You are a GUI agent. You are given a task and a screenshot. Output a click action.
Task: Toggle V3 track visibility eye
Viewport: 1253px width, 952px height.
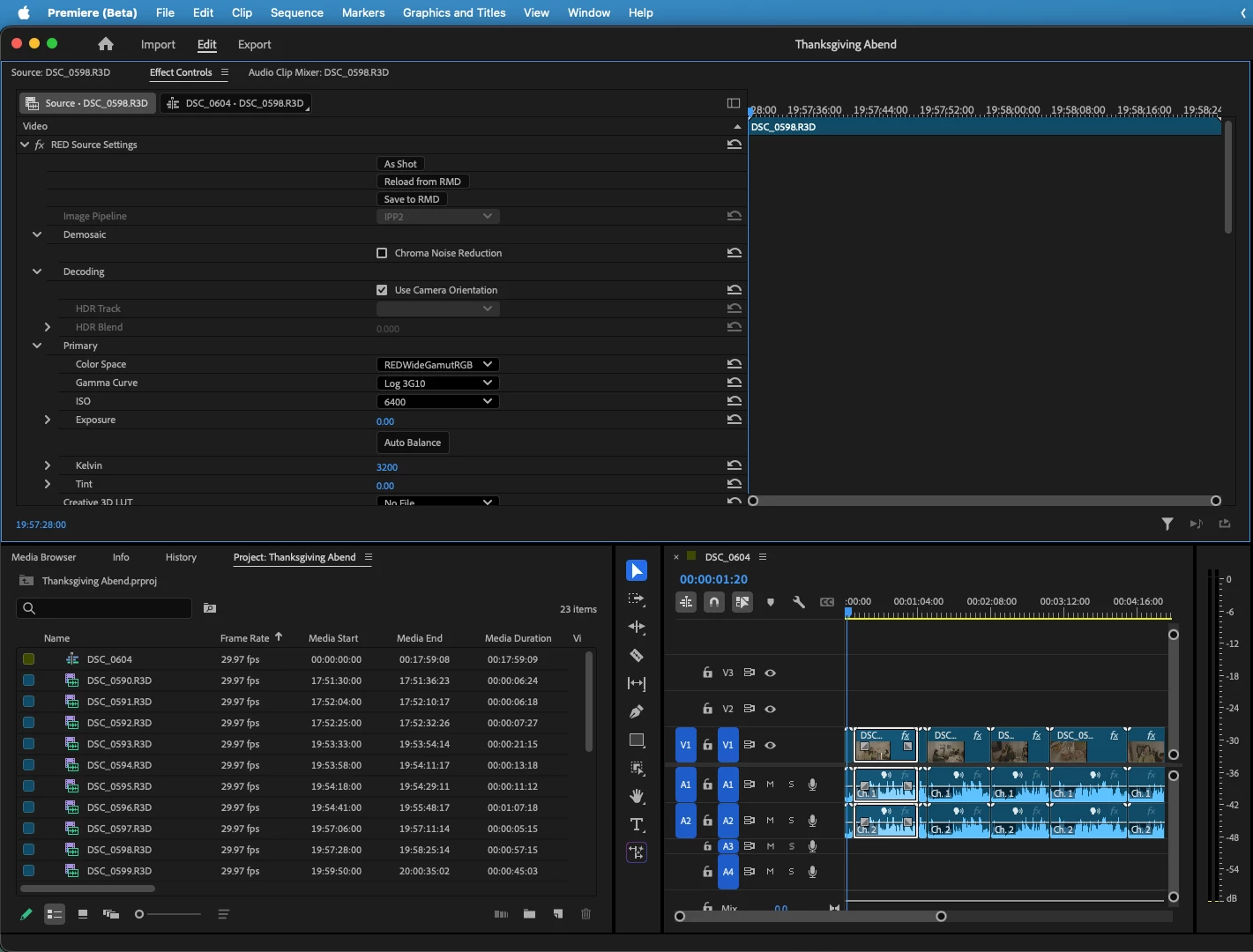771,673
